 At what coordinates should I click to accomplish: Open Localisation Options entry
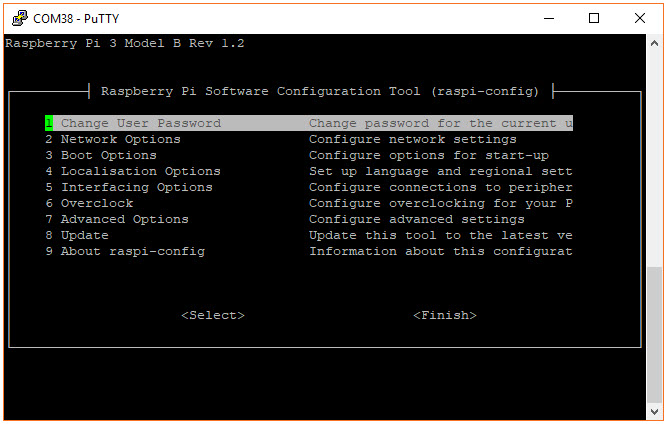pos(140,171)
